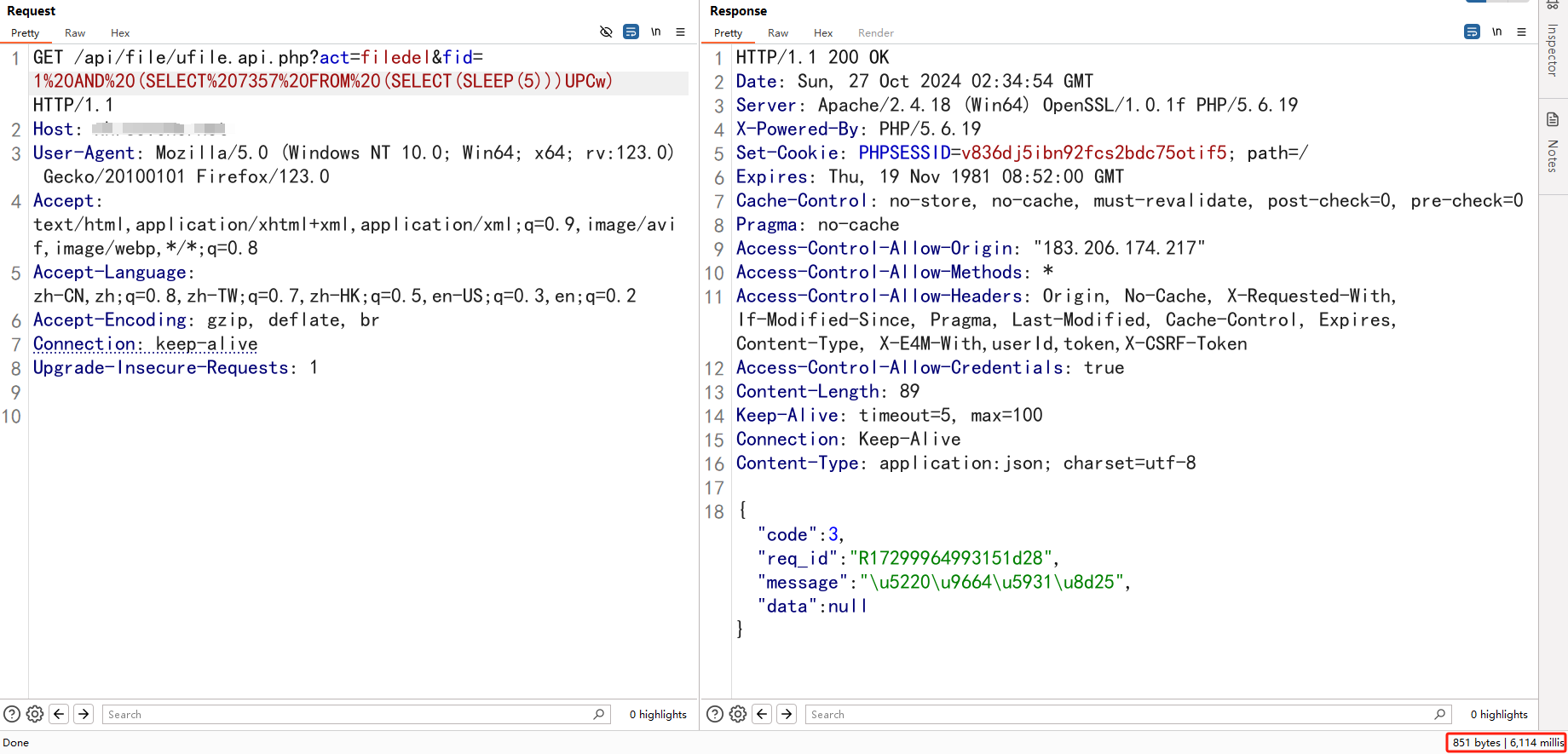Open the Inspector side panel
1568x754 pixels.
[1553, 50]
